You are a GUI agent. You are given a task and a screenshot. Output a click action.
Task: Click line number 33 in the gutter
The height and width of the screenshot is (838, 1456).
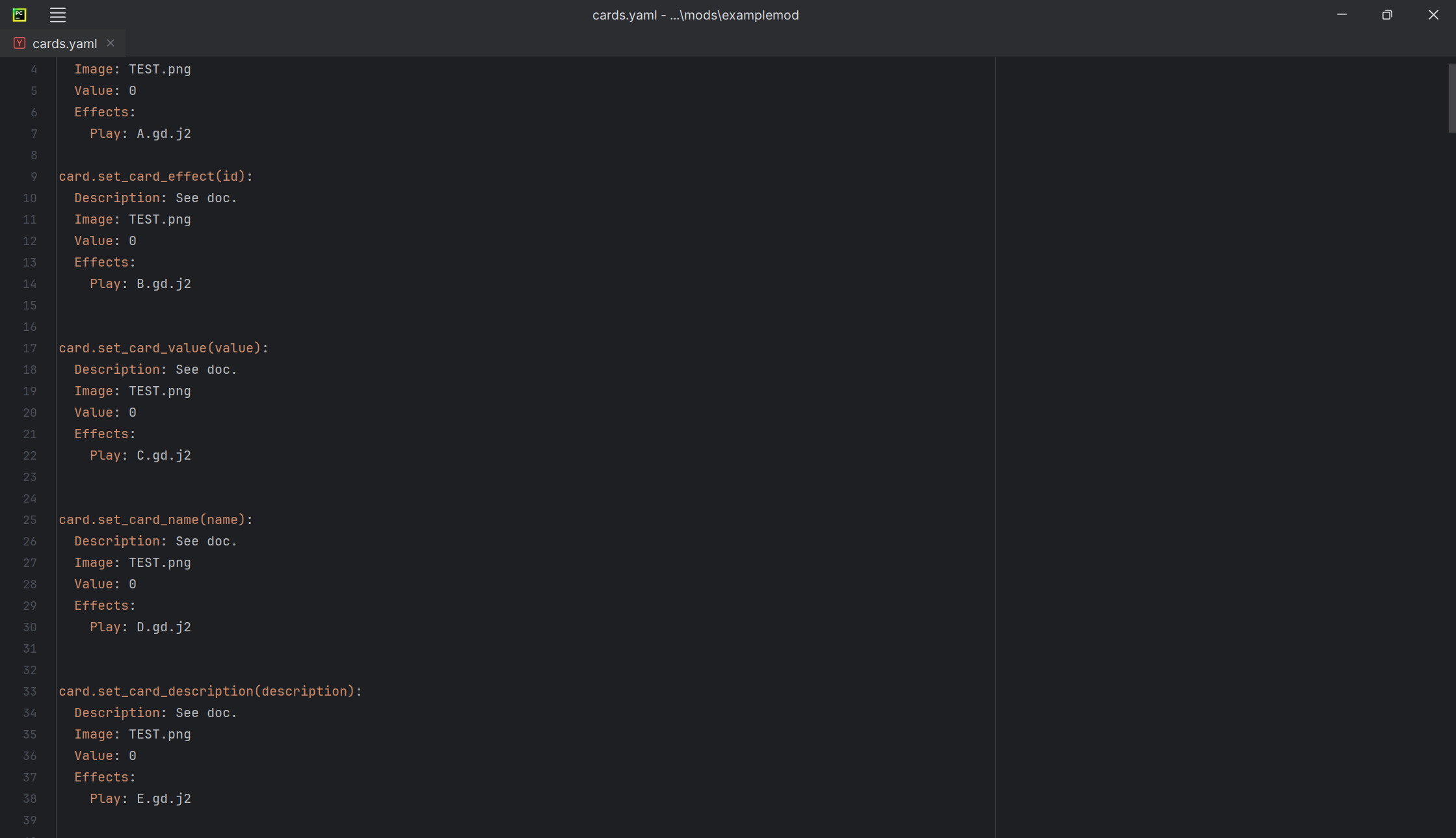click(x=29, y=692)
